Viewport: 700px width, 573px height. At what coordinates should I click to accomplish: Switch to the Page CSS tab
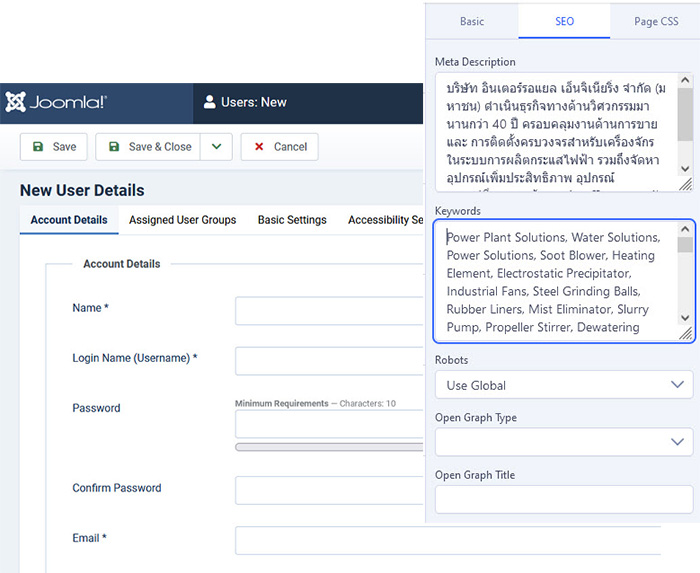click(x=656, y=22)
